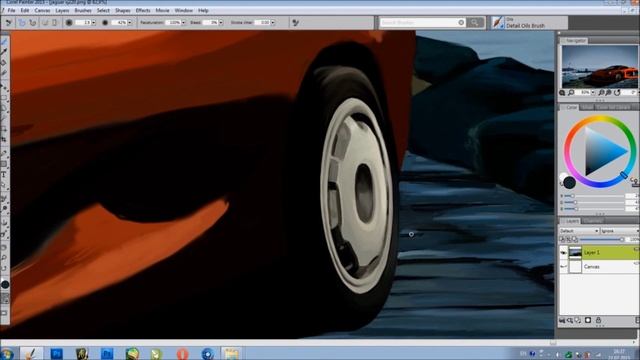The width and height of the screenshot is (640, 360).
Task: Open the opacity dropdown arrow
Action: [130, 22]
